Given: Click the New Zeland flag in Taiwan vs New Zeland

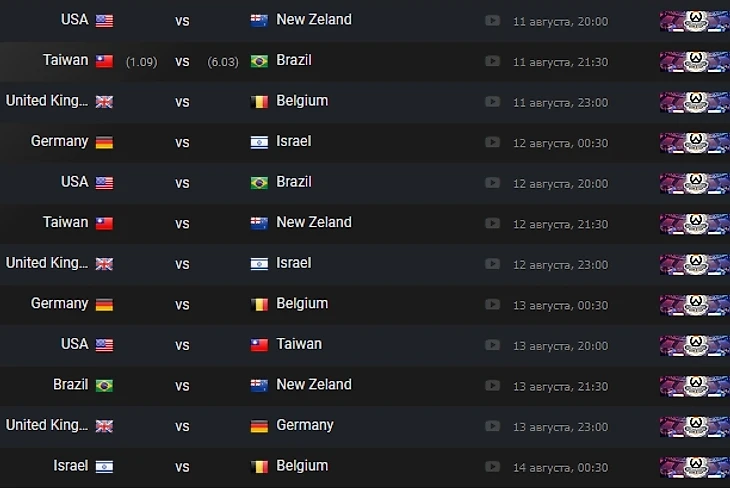Looking at the screenshot, I should [259, 223].
